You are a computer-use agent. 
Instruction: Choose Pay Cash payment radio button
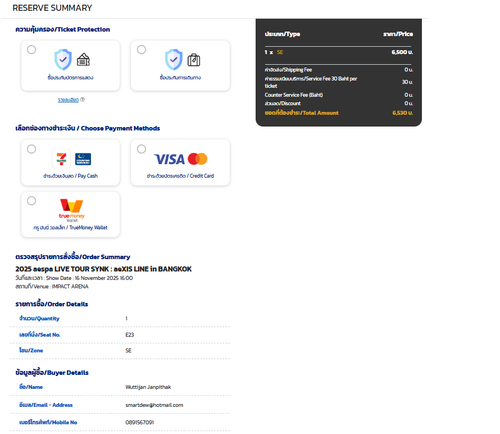pos(32,149)
